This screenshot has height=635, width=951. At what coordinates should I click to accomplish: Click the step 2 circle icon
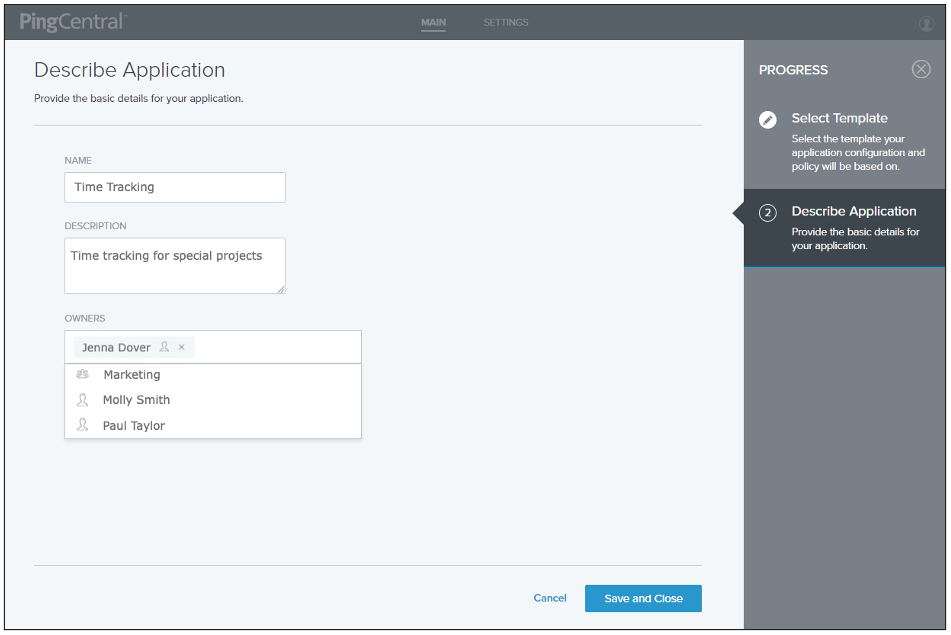(x=767, y=212)
